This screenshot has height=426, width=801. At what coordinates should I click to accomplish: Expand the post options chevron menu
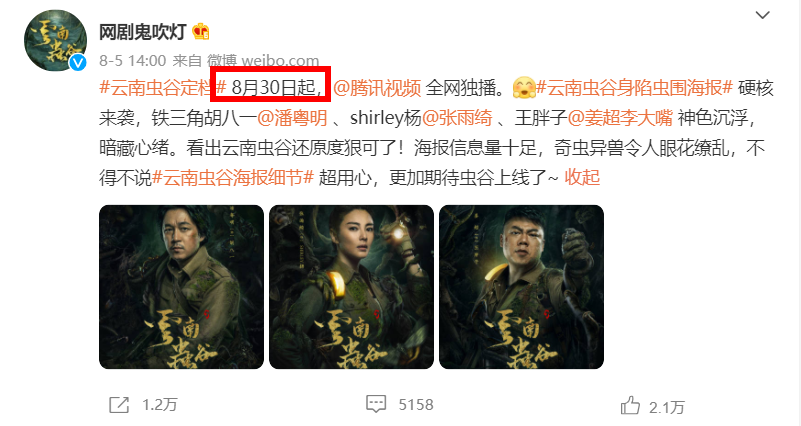[x=763, y=15]
